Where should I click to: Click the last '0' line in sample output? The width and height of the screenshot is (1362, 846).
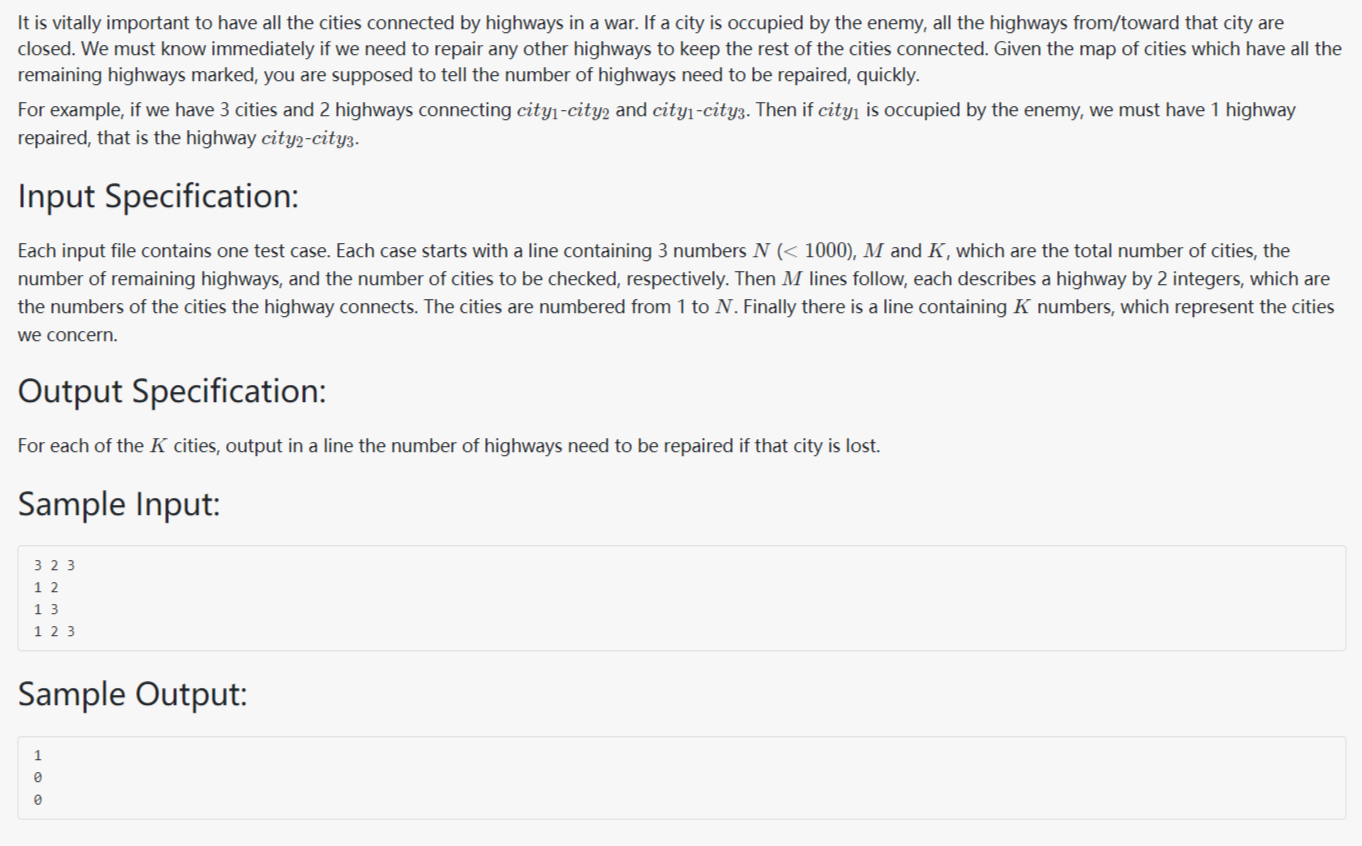click(x=38, y=800)
